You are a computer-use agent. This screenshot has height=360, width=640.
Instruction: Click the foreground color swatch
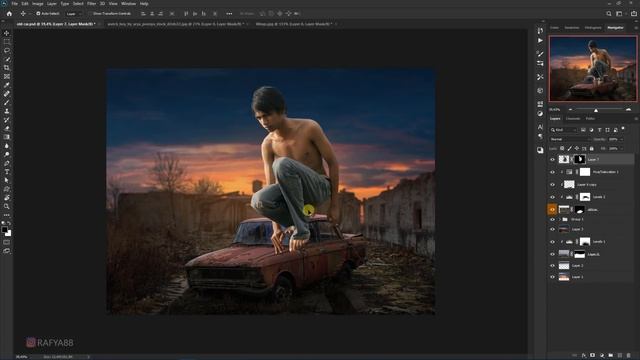coord(4,230)
